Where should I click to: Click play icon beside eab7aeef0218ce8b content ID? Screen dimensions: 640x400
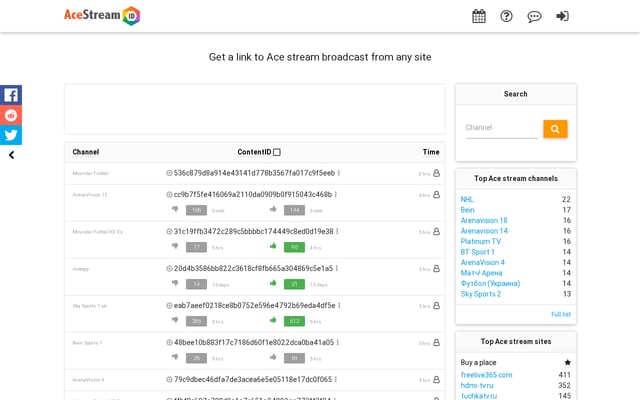pos(169,306)
